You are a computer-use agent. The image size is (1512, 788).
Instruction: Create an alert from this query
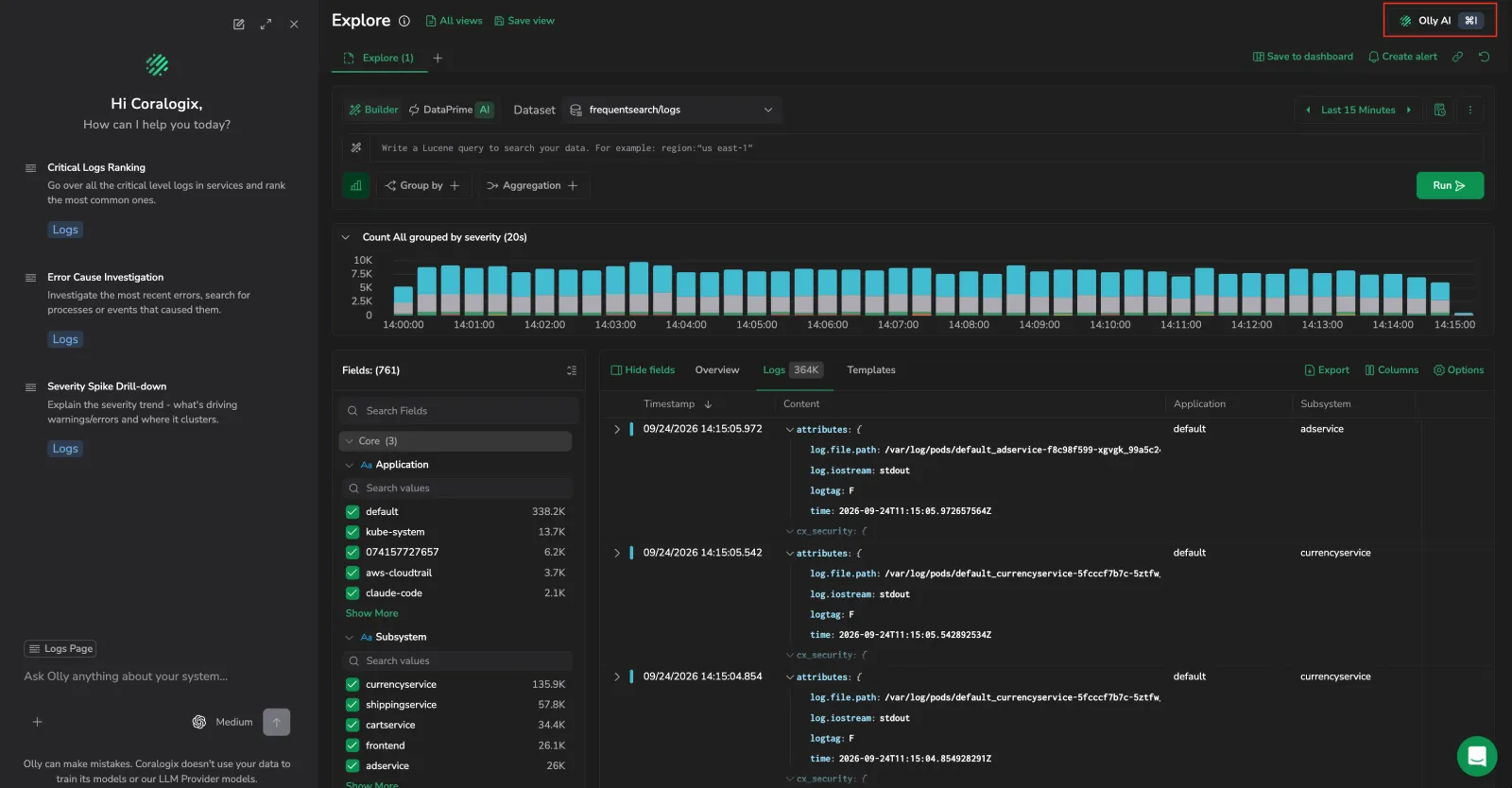(x=1402, y=57)
